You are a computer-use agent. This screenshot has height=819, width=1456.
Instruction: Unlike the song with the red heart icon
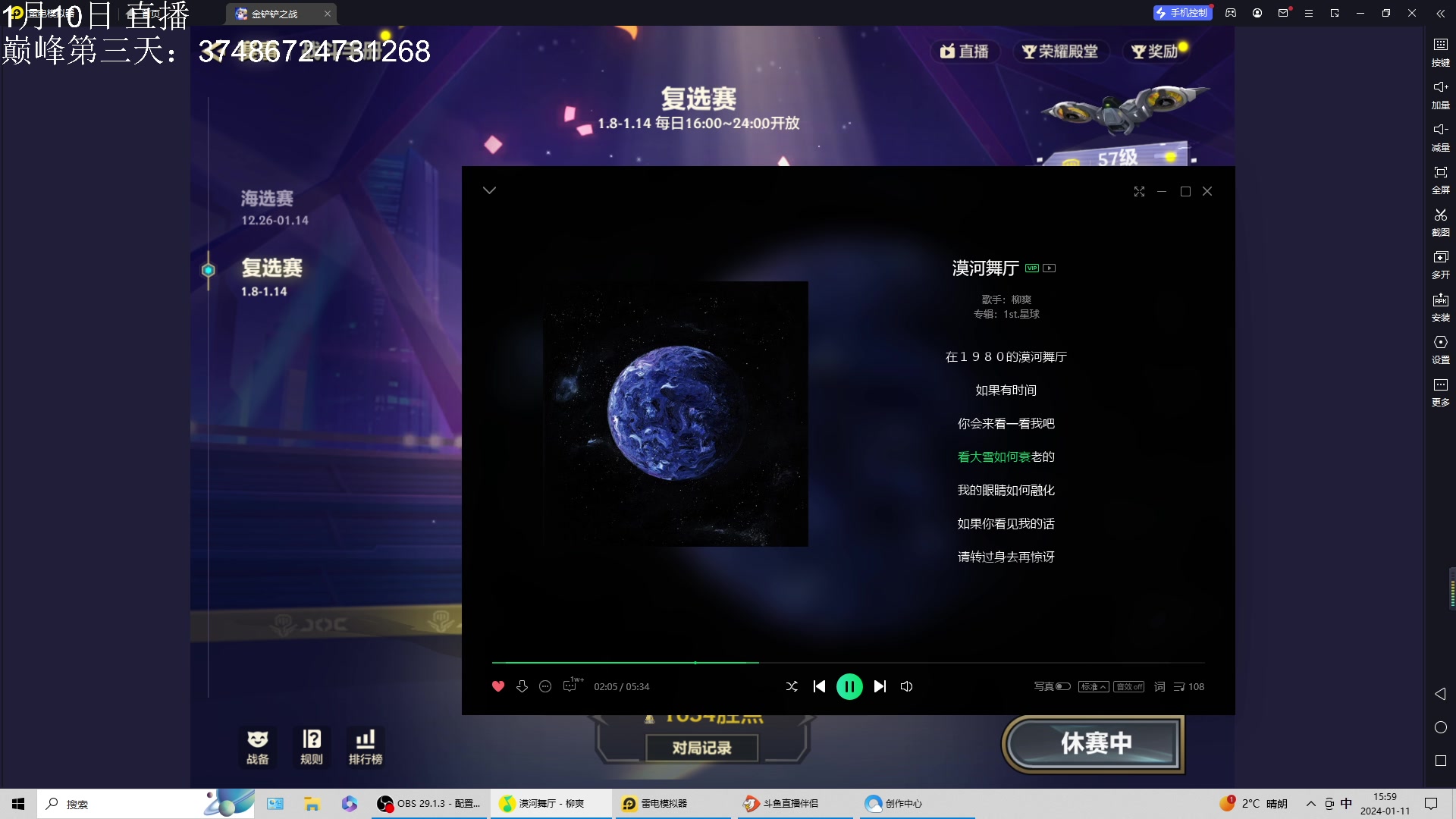pos(498,686)
